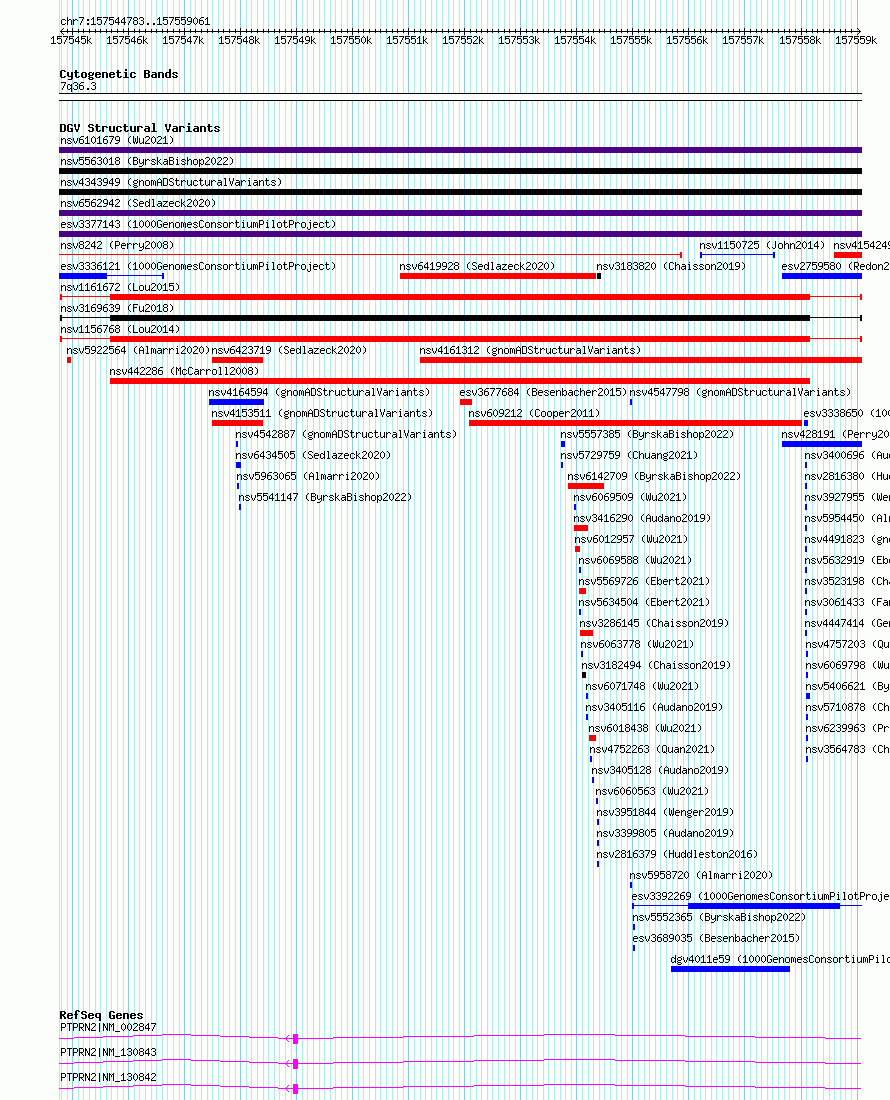Click the nsv6060563 (Wu2021) label
Screen dimensions: 890x1100
coord(653,793)
